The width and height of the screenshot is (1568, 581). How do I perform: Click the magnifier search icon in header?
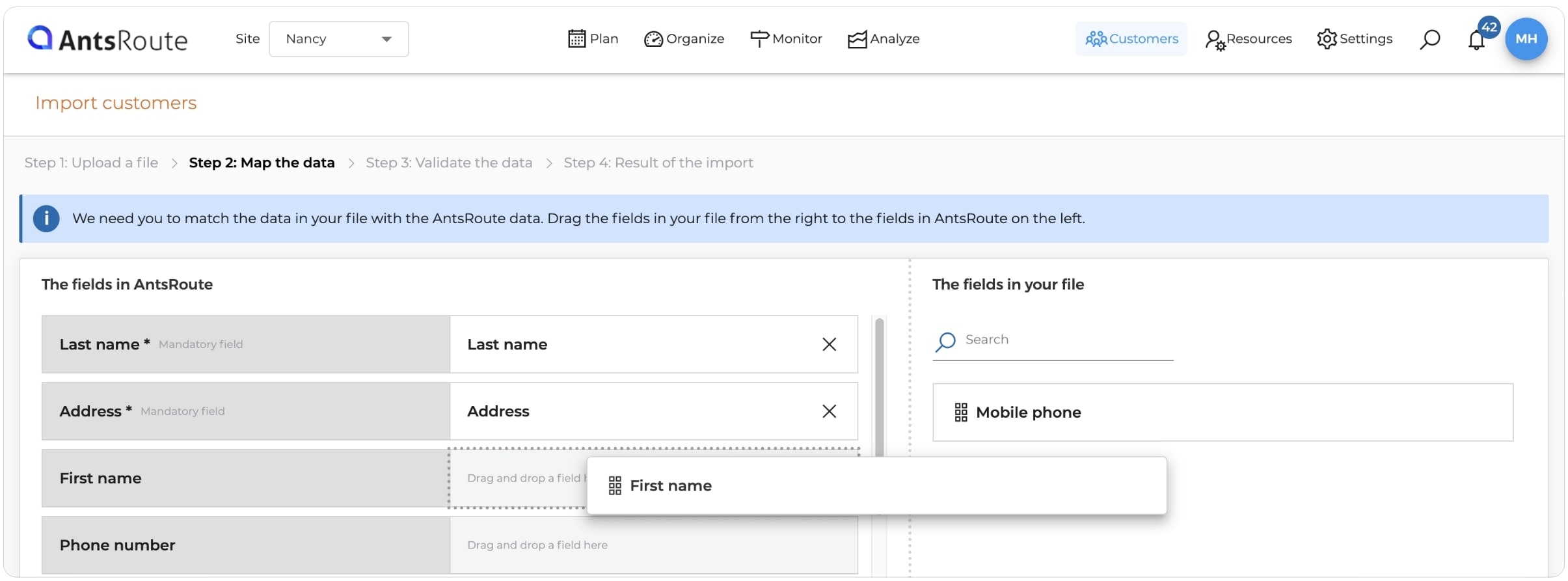click(1429, 40)
